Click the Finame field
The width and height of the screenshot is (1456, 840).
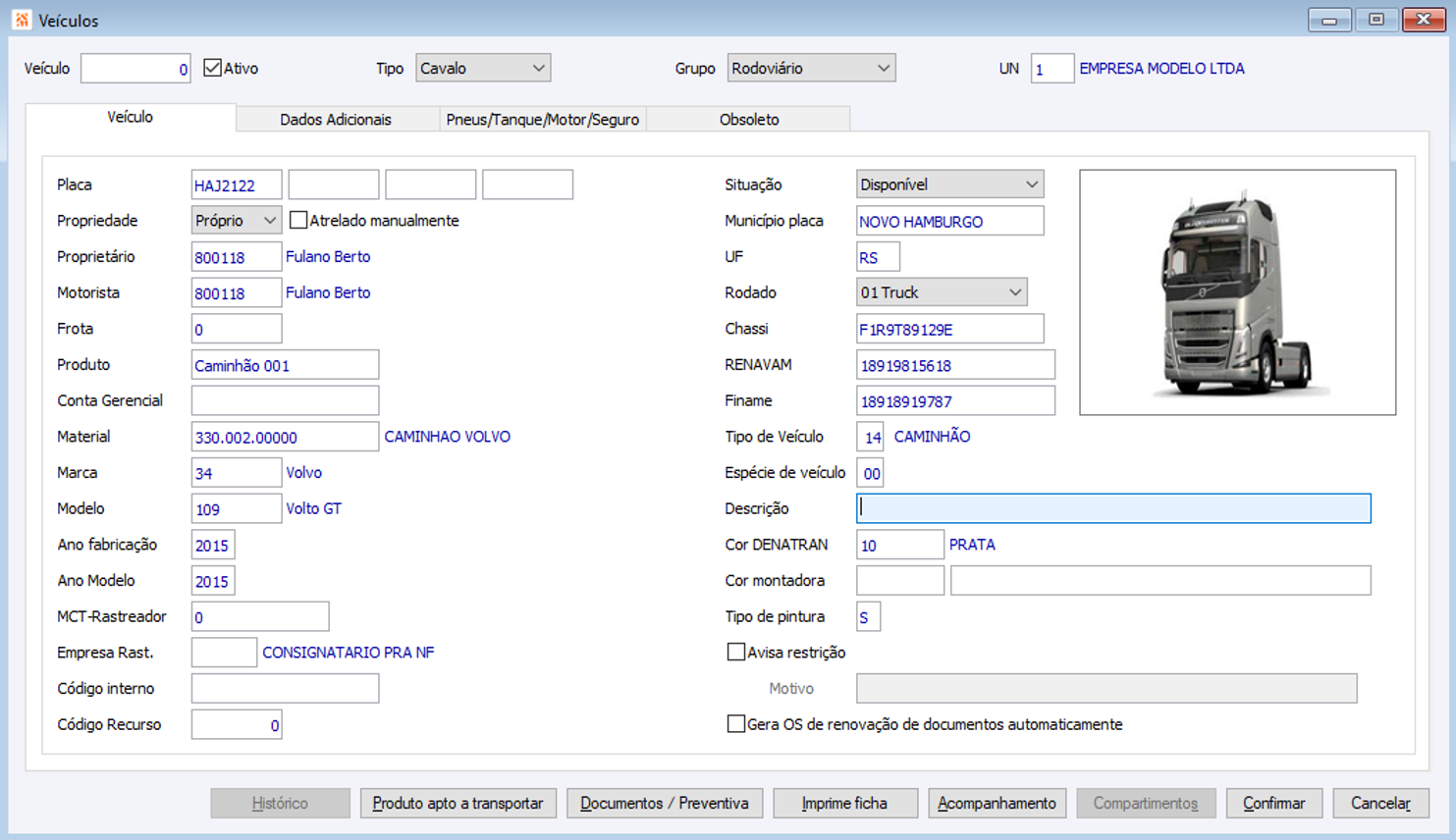955,400
